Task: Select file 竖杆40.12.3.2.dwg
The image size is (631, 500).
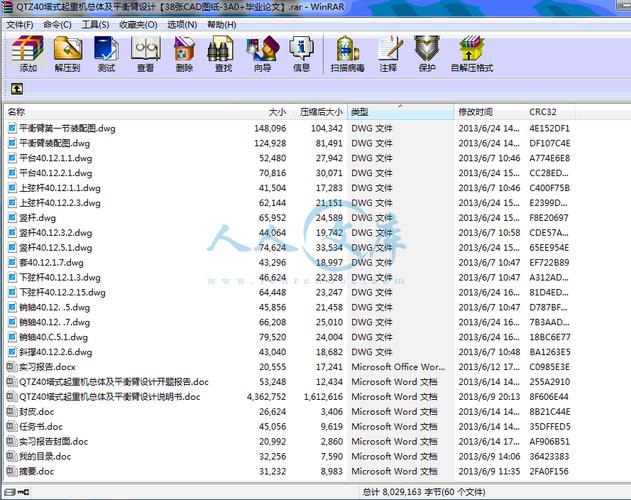Action: 56,233
